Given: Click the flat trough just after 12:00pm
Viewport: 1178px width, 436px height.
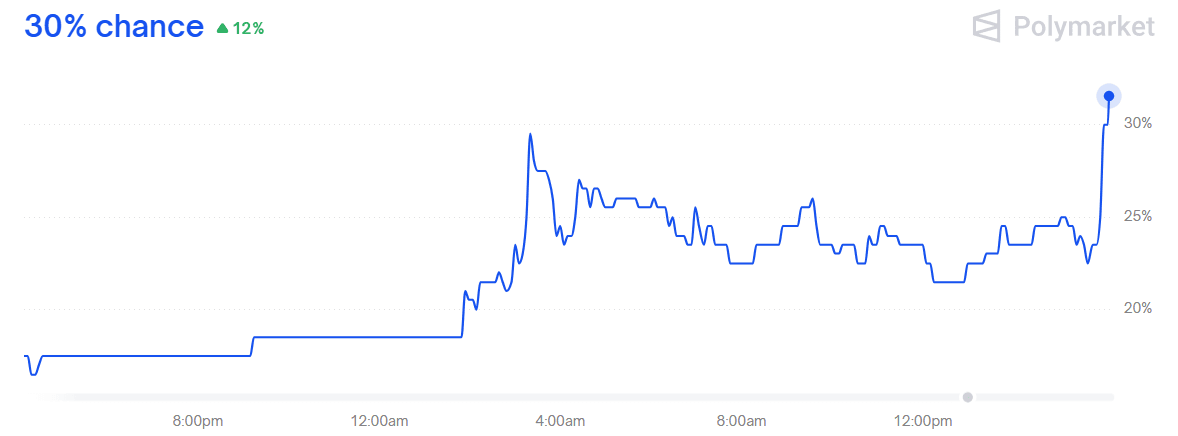Looking at the screenshot, I should [x=949, y=282].
